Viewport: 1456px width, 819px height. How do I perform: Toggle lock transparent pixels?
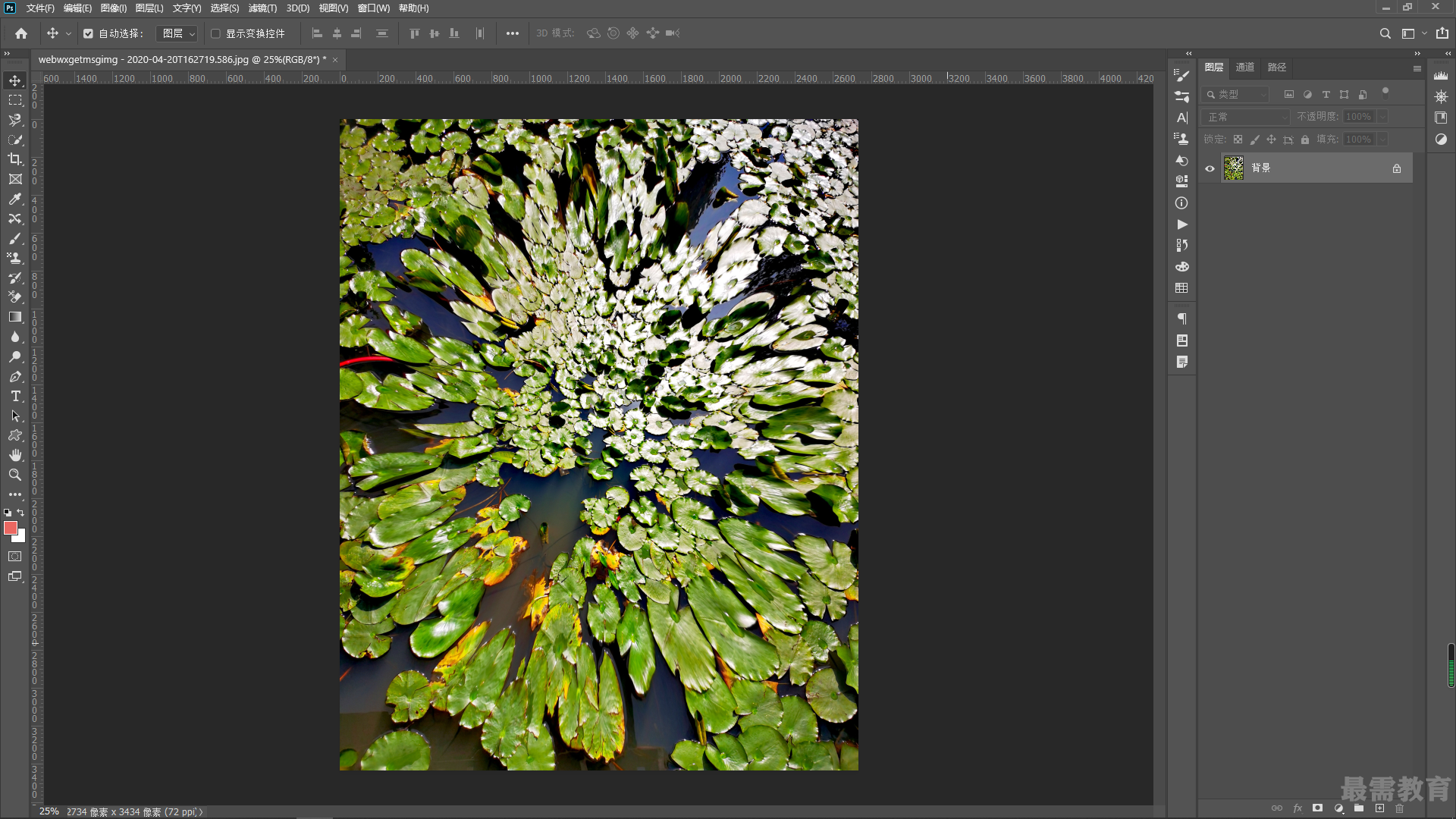tap(1238, 140)
